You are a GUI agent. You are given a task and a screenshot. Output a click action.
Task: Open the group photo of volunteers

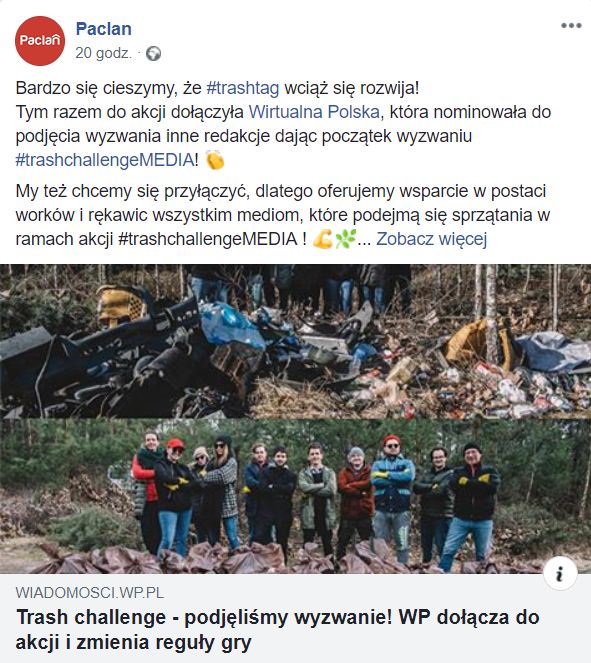click(296, 496)
